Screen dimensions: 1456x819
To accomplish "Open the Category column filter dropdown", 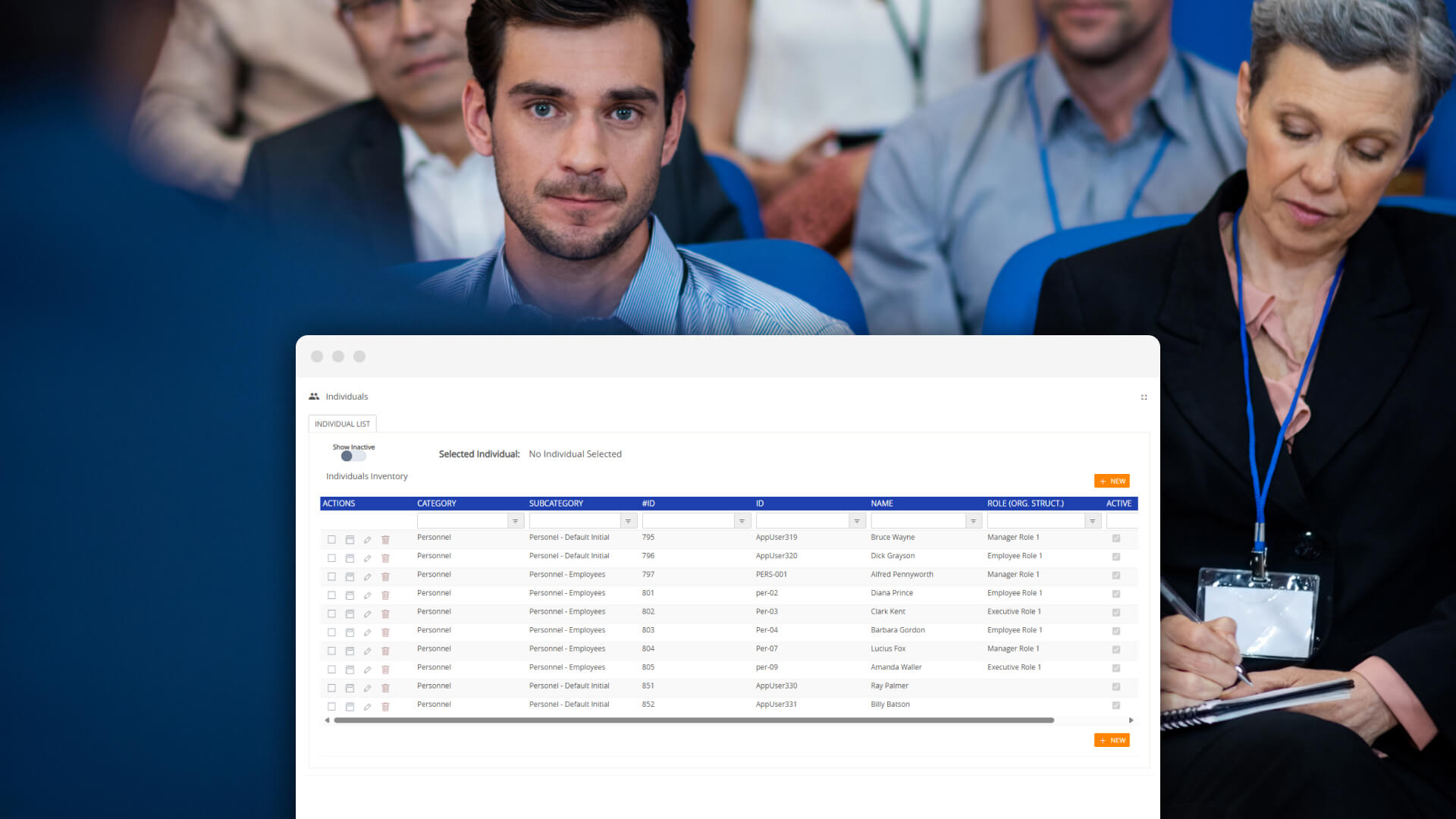I will coord(516,521).
